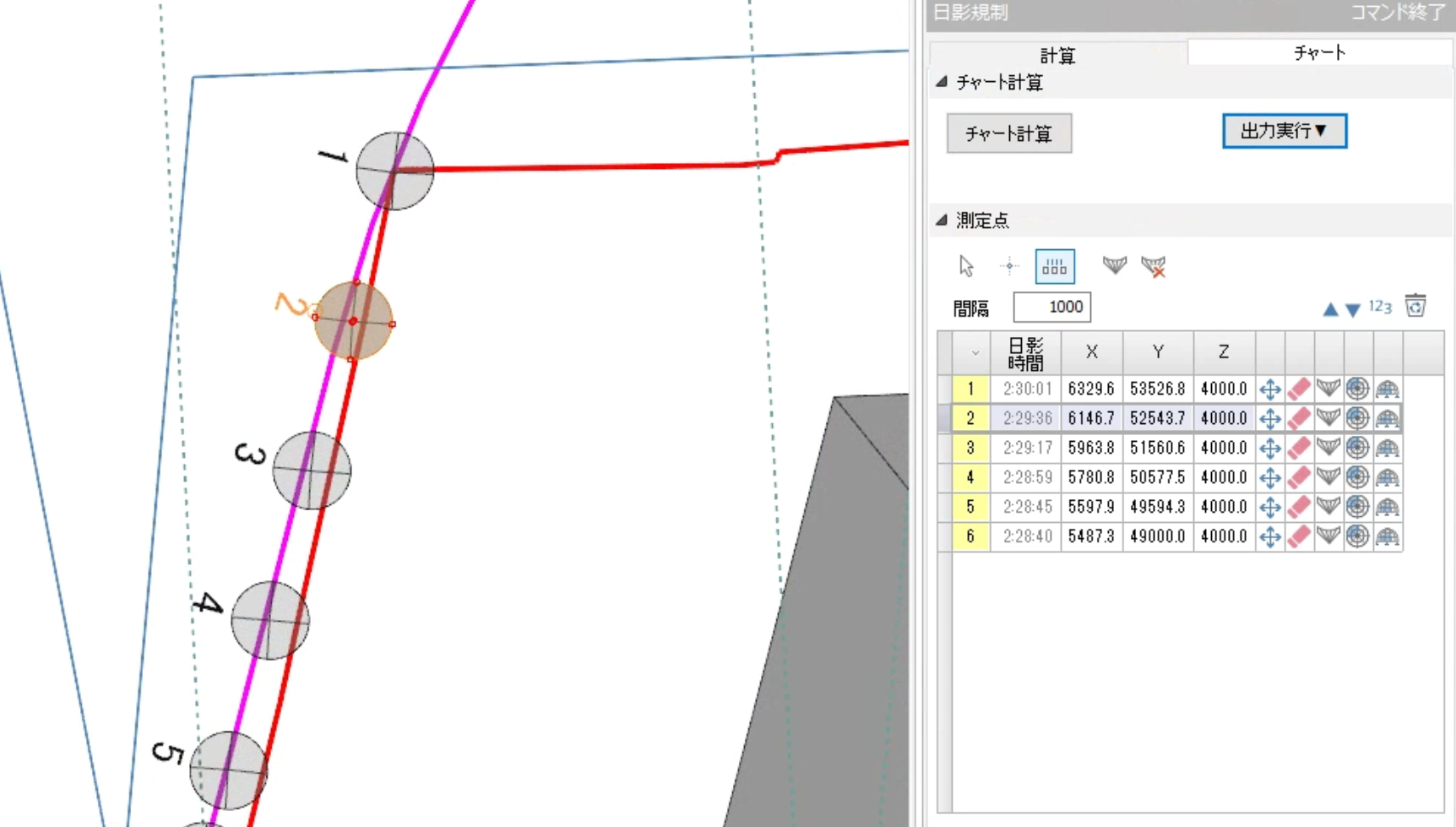Click the circular target chart icon in row 3
The height and width of the screenshot is (827, 1456).
1357,449
